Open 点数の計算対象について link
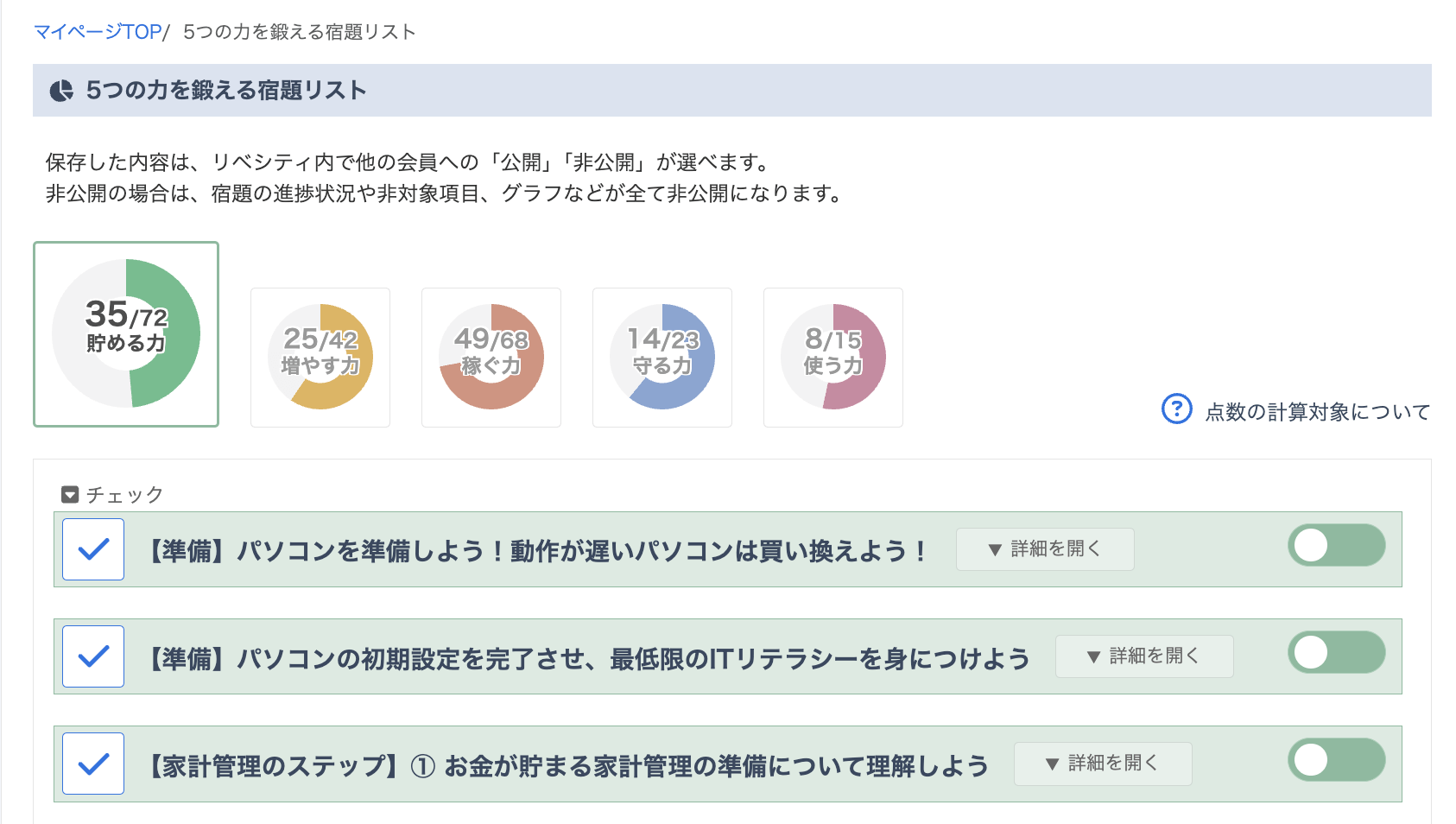Image resolution: width=1456 pixels, height=824 pixels. pyautogui.click(x=1318, y=412)
